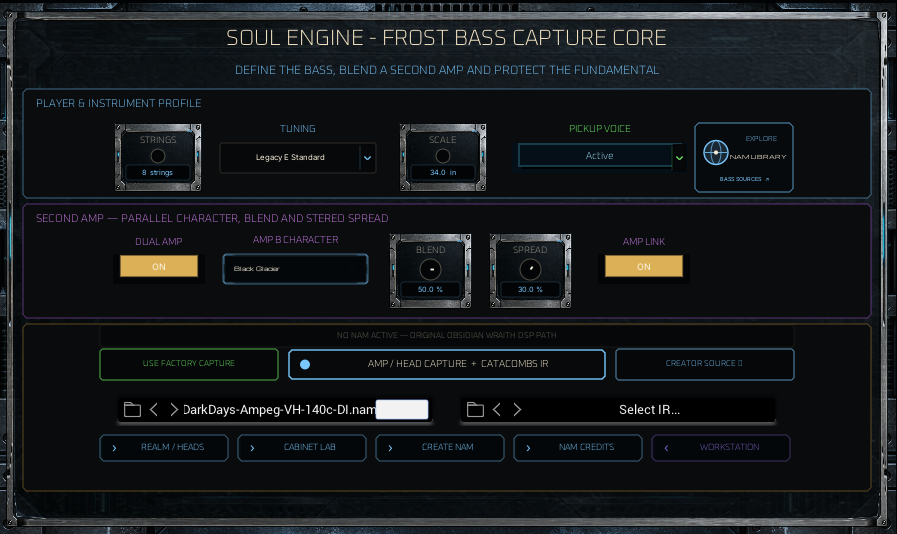Select next IR arrow
The height and width of the screenshot is (534, 897).
(517, 410)
